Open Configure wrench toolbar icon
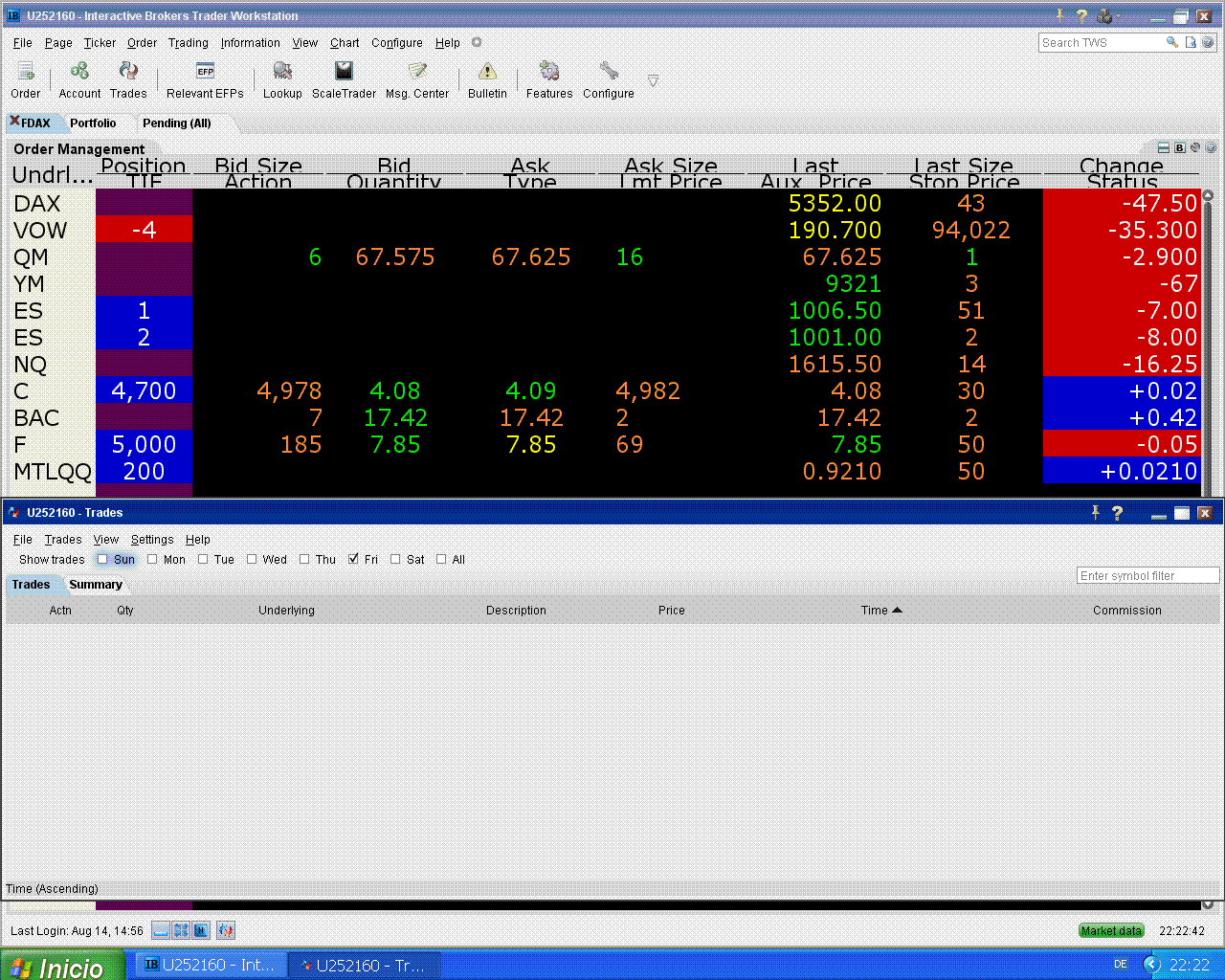 609,80
